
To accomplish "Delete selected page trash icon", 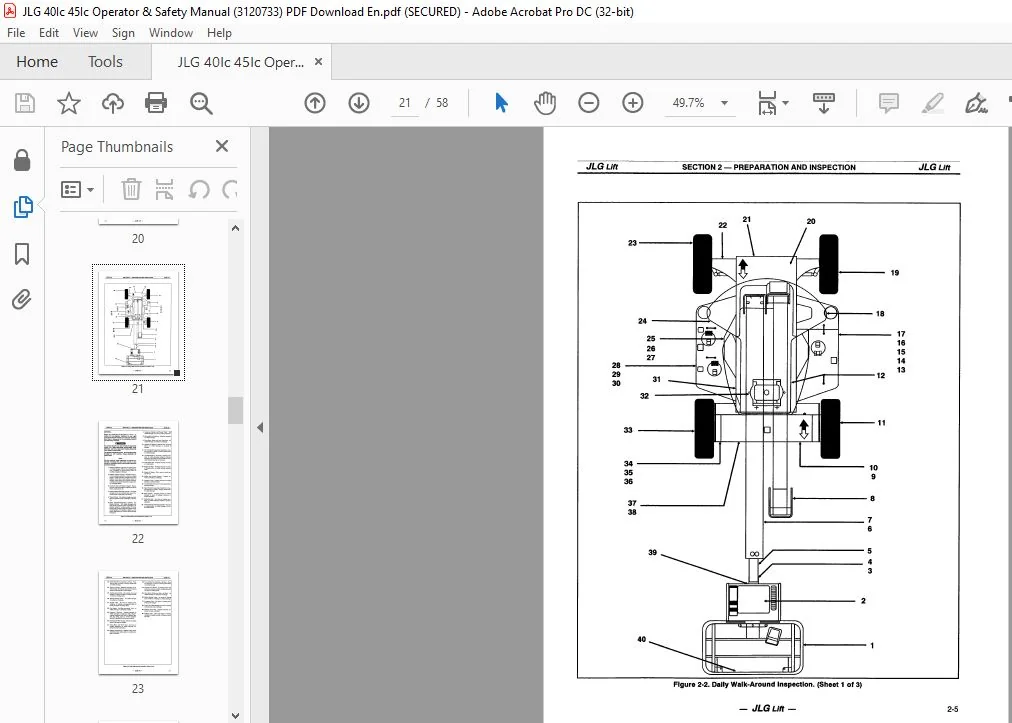I will (x=131, y=190).
